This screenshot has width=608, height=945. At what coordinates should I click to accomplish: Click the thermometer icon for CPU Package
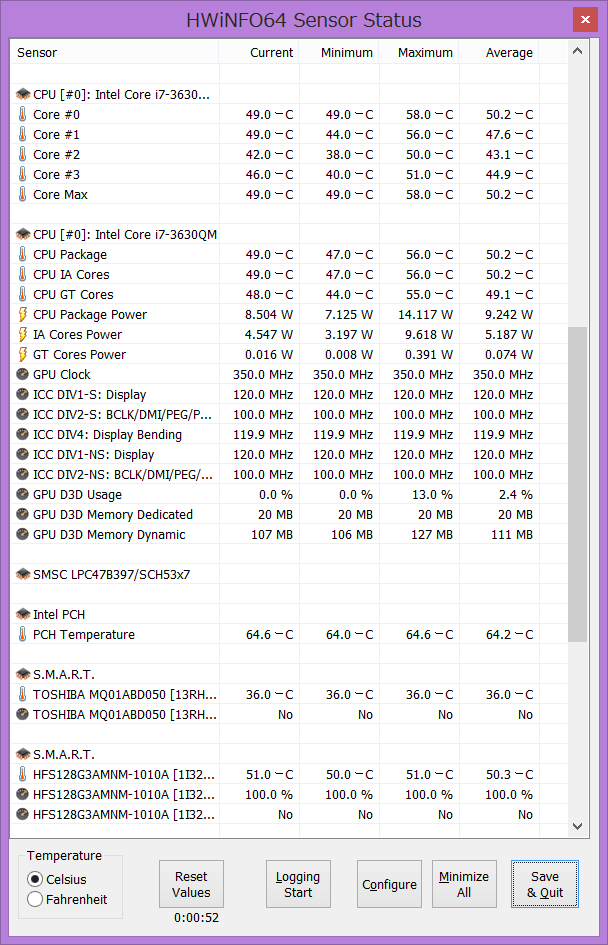point(22,254)
